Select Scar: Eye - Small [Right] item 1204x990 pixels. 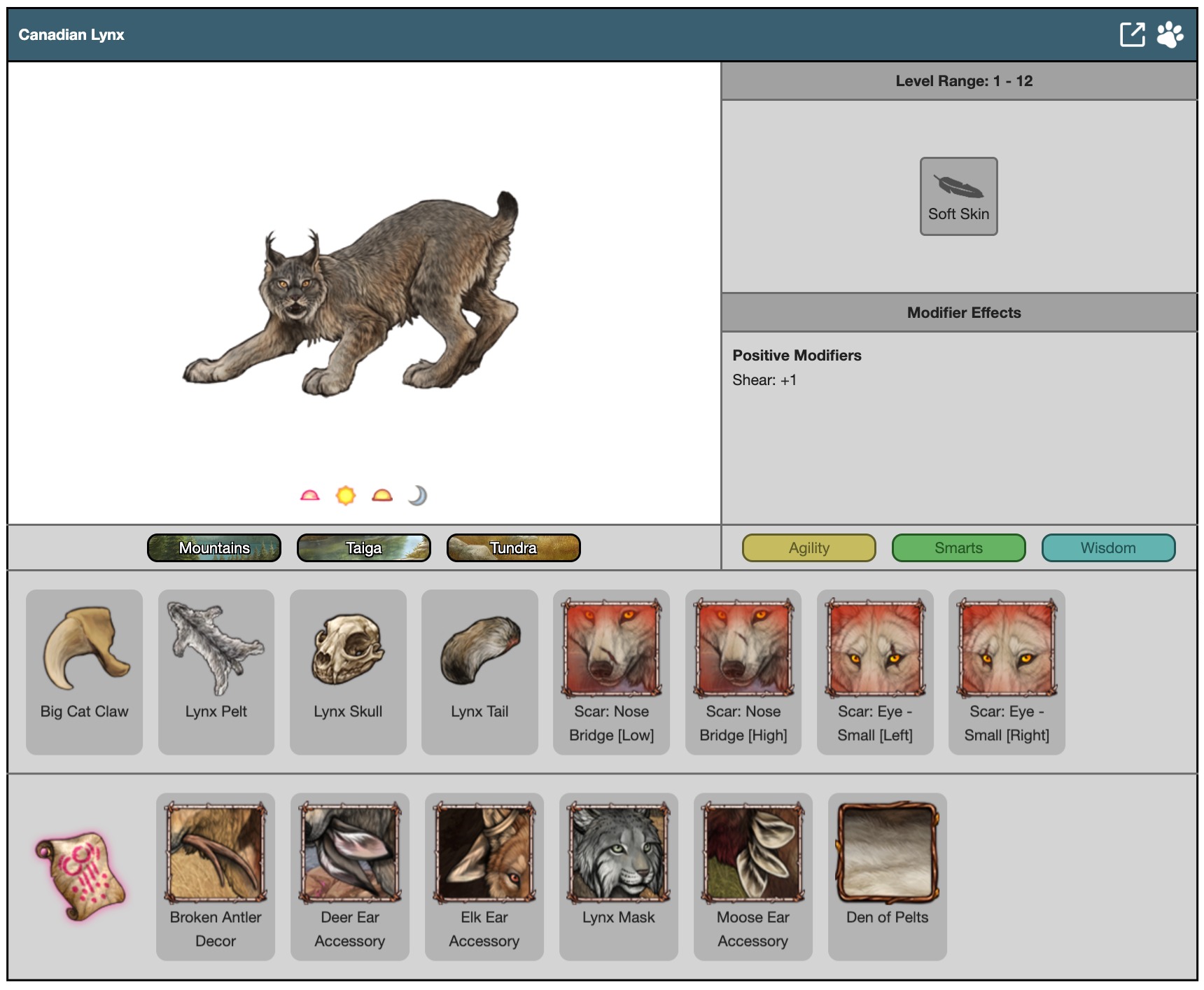point(1007,671)
